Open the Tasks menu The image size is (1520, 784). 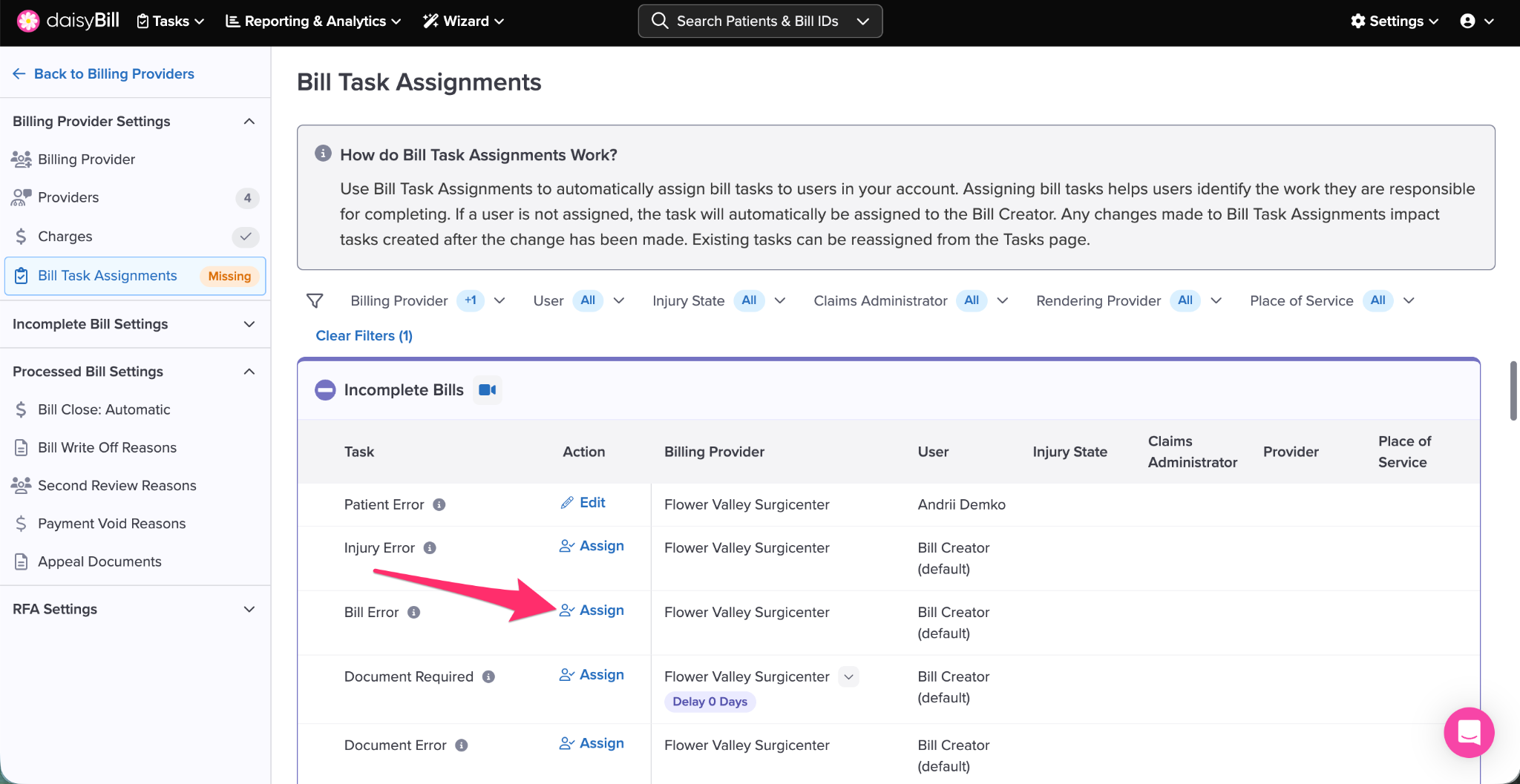(171, 21)
